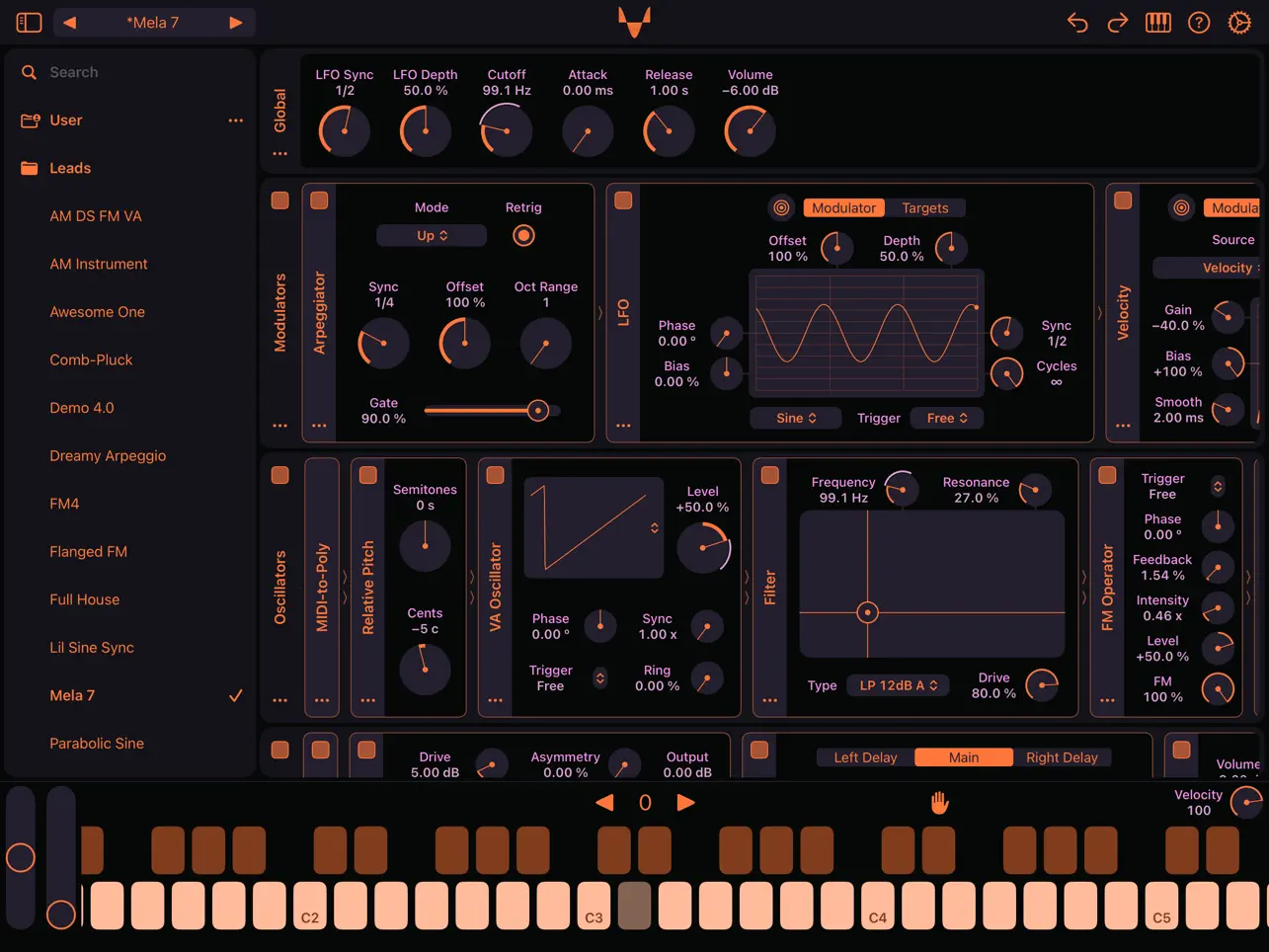
Task: Click LFO modulator target icon
Action: tap(781, 207)
